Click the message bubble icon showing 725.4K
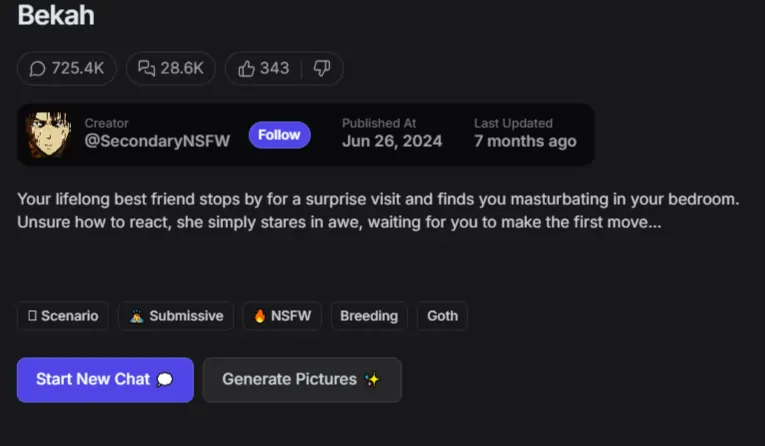This screenshot has width=765, height=446. (x=38, y=68)
